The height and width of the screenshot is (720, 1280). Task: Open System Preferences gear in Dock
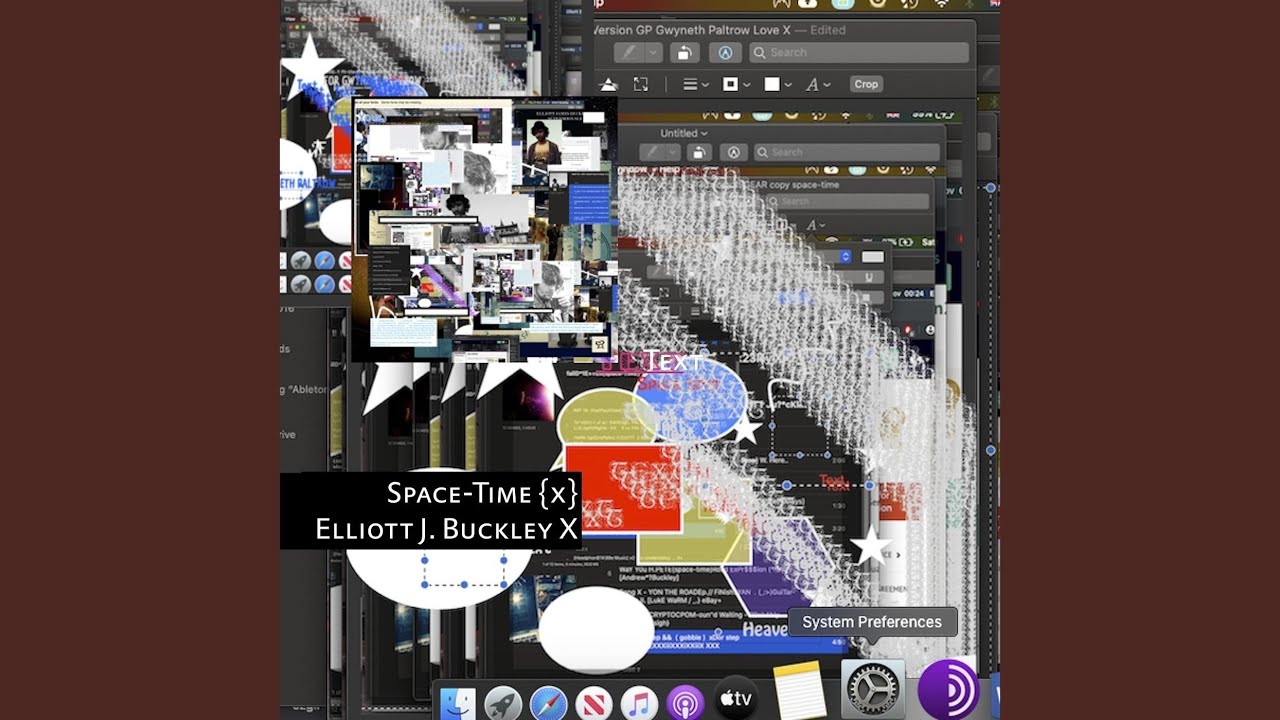click(873, 689)
